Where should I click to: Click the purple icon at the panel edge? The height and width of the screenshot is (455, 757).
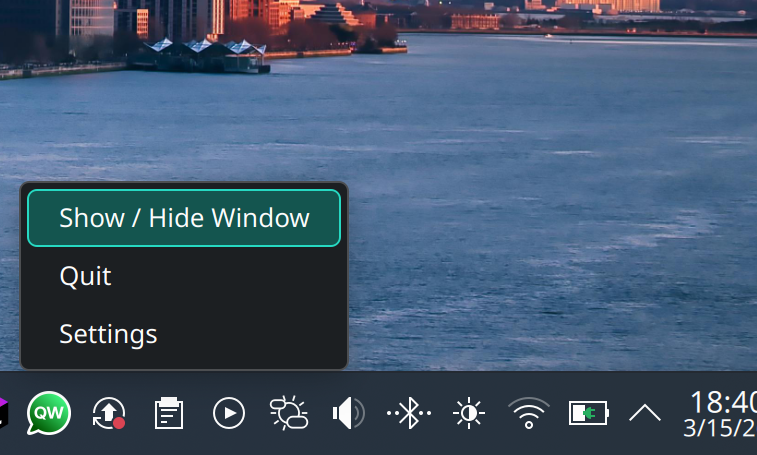pyautogui.click(x=3, y=413)
